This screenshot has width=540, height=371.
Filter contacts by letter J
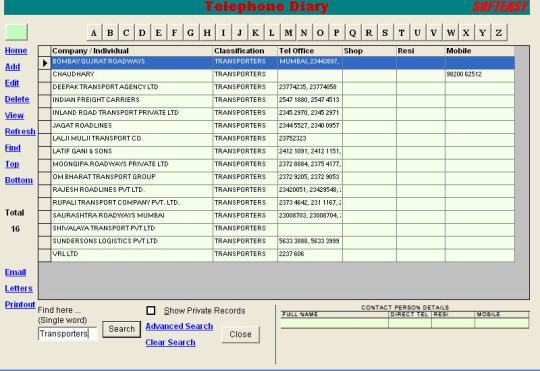point(239,33)
